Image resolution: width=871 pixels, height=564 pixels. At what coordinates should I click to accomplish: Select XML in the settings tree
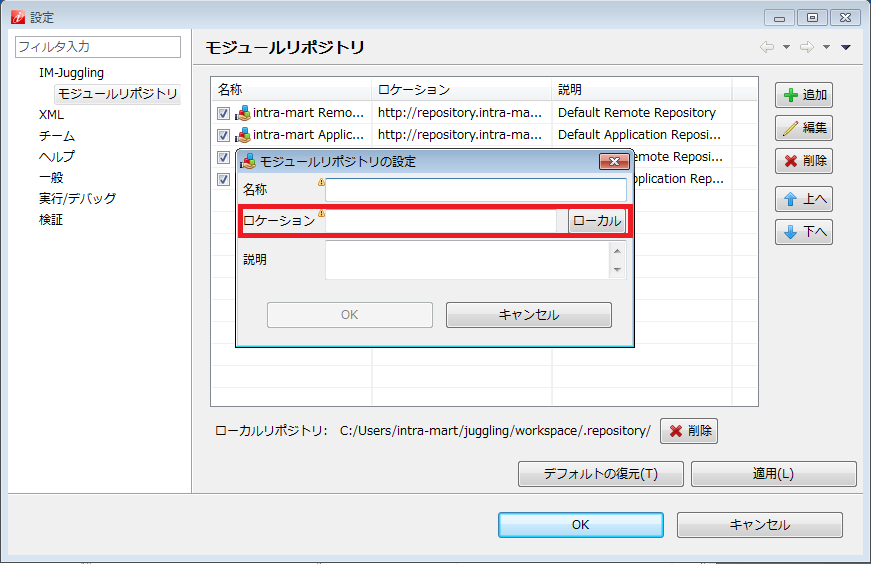[51, 115]
